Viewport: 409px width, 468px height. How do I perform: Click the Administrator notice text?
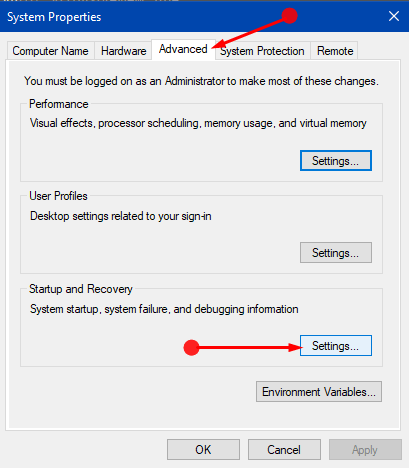pos(201,81)
